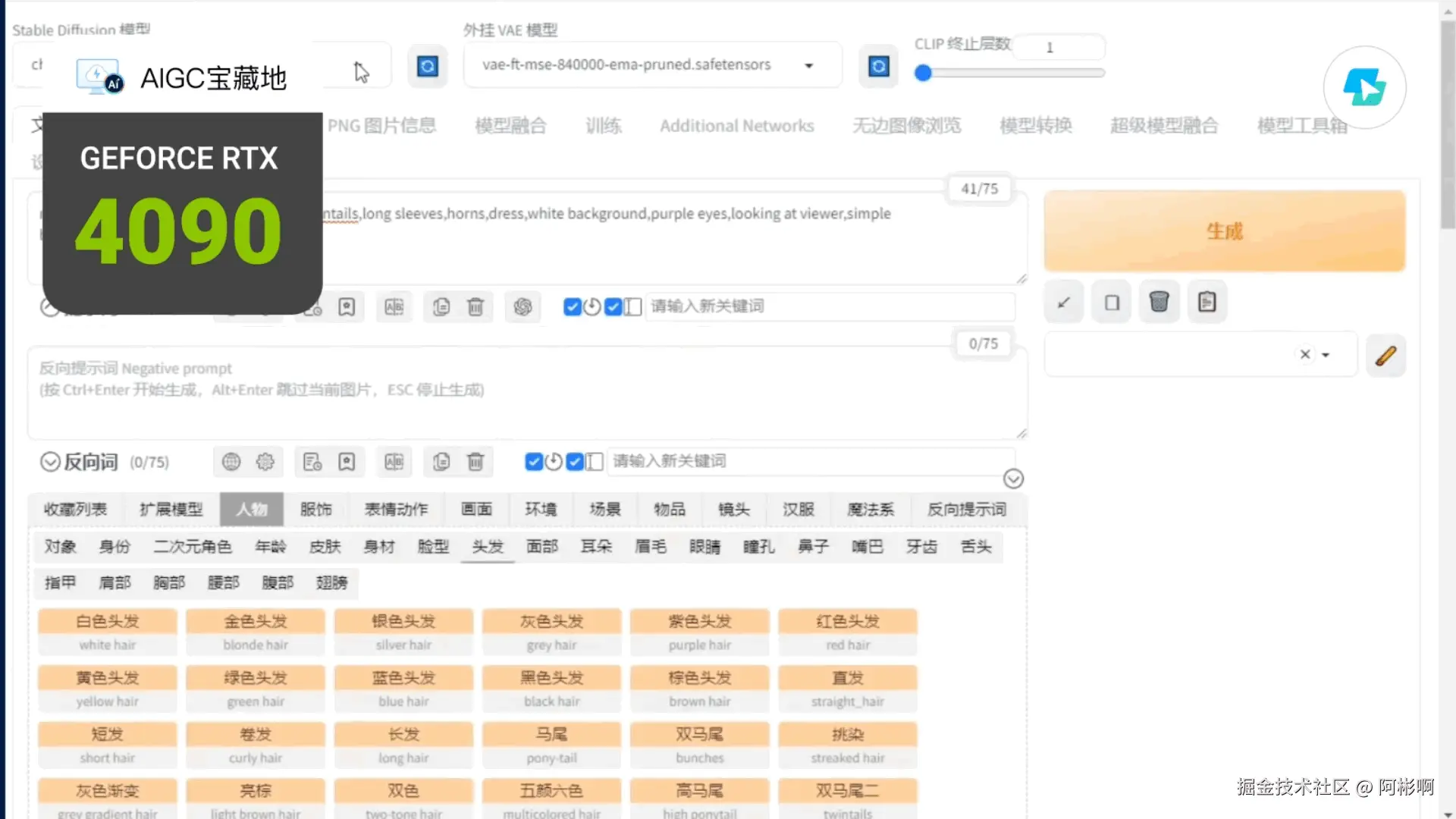Clear the prompt with the trash icon
Viewport: 1456px width, 819px height.
pyautogui.click(x=475, y=307)
